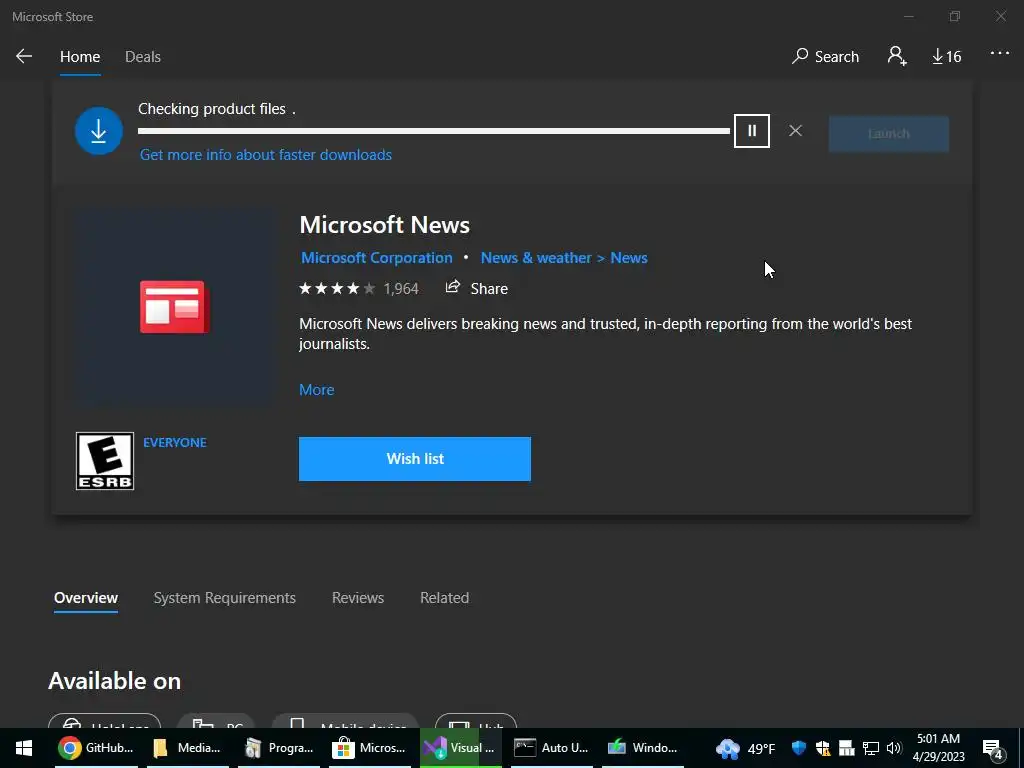Open Microsoft Corporation publisher link

377,257
